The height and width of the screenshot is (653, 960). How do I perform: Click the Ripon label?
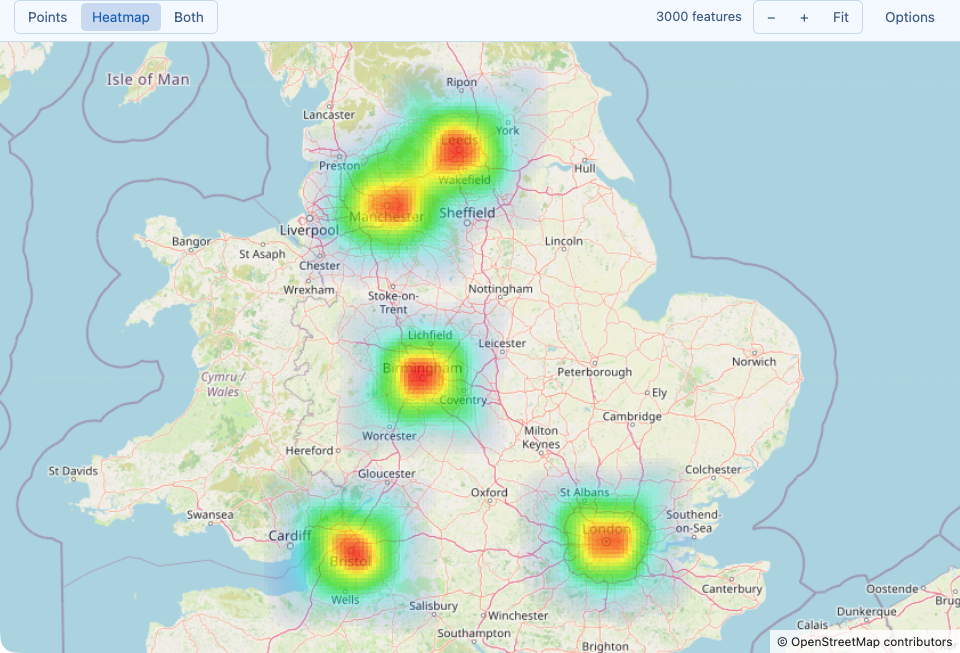click(x=461, y=82)
